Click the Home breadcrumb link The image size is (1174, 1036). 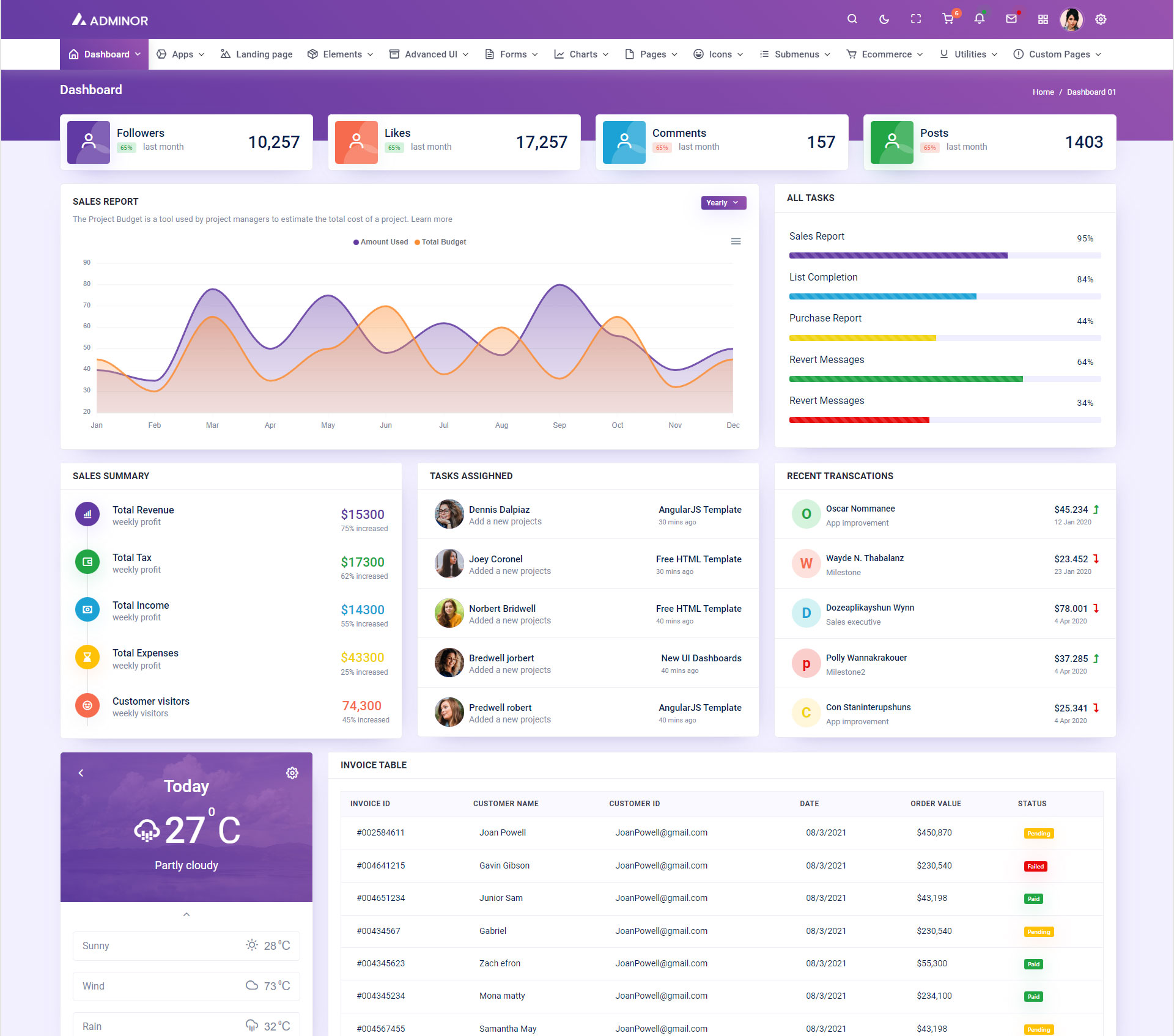1043,92
